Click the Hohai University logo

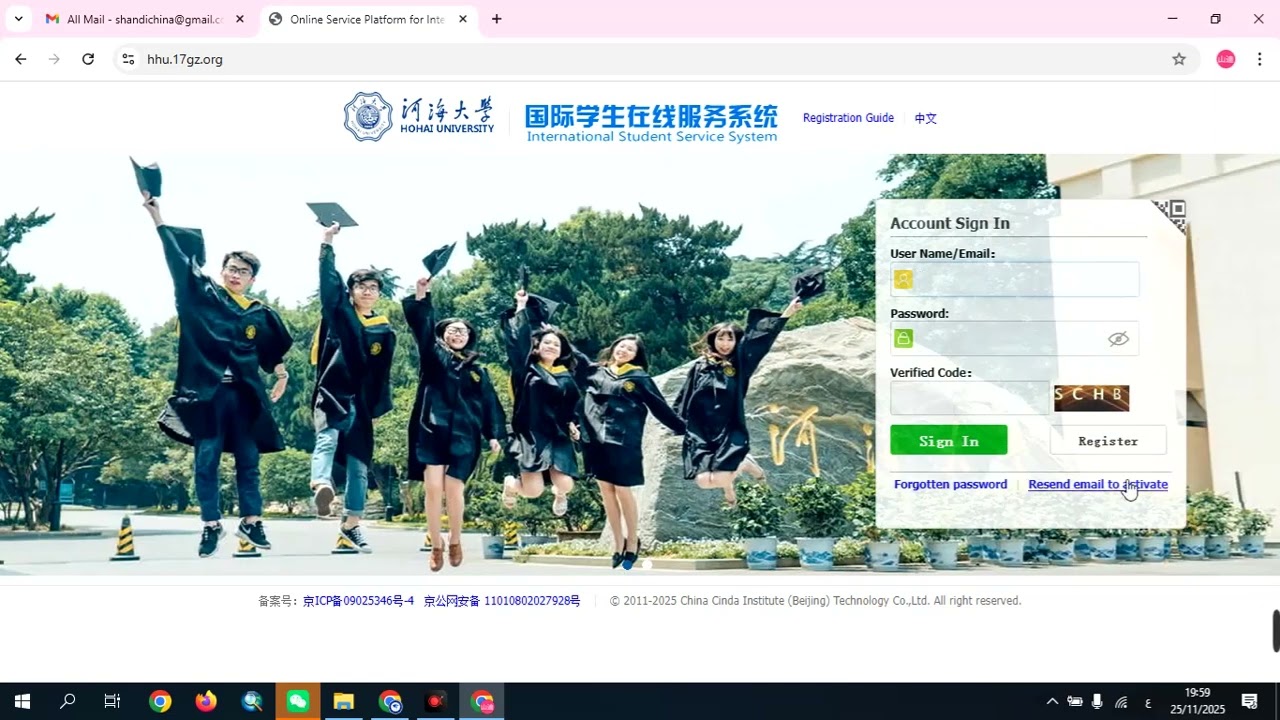[419, 117]
